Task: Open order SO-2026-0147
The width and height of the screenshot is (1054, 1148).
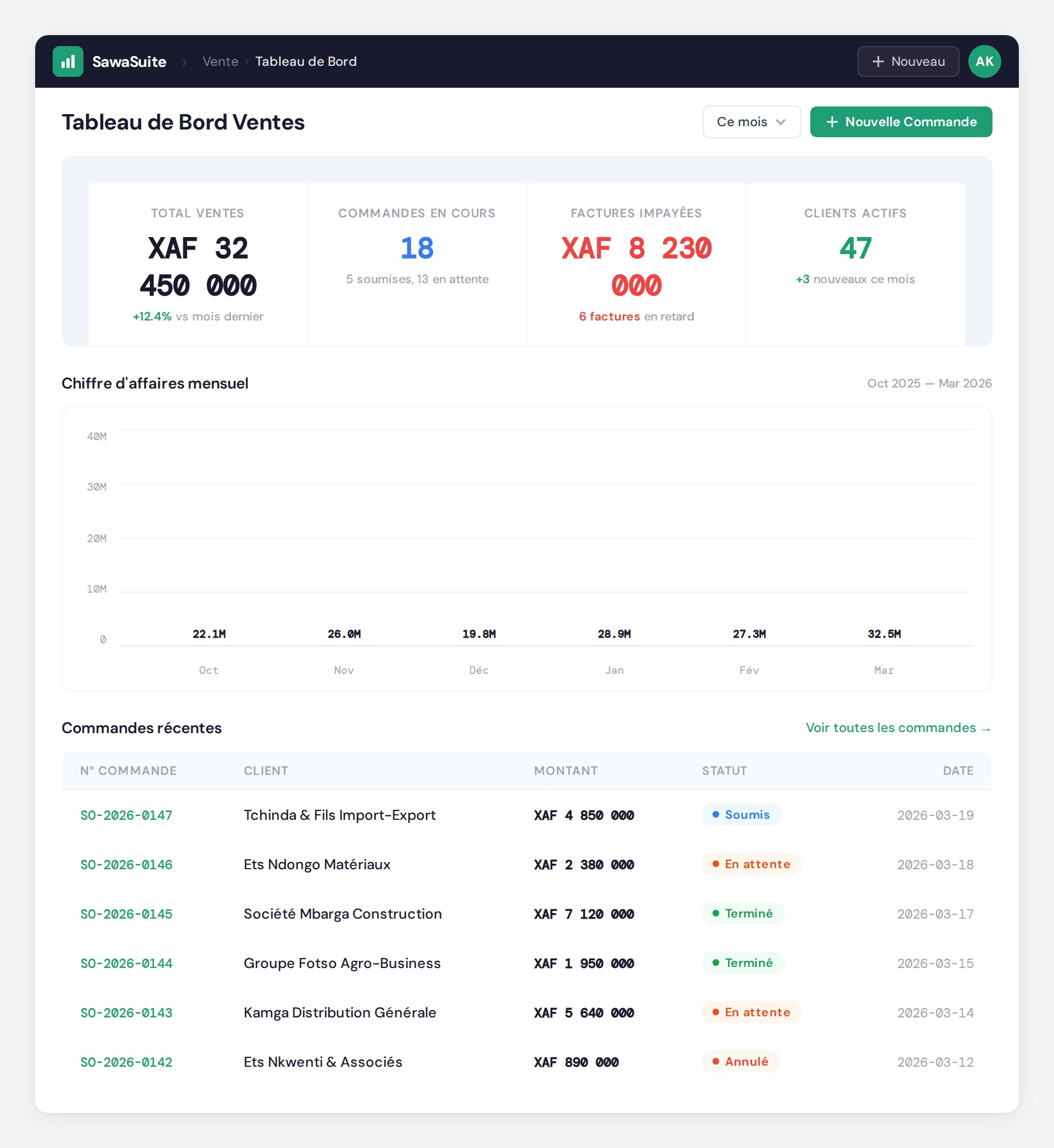Action: click(x=126, y=815)
